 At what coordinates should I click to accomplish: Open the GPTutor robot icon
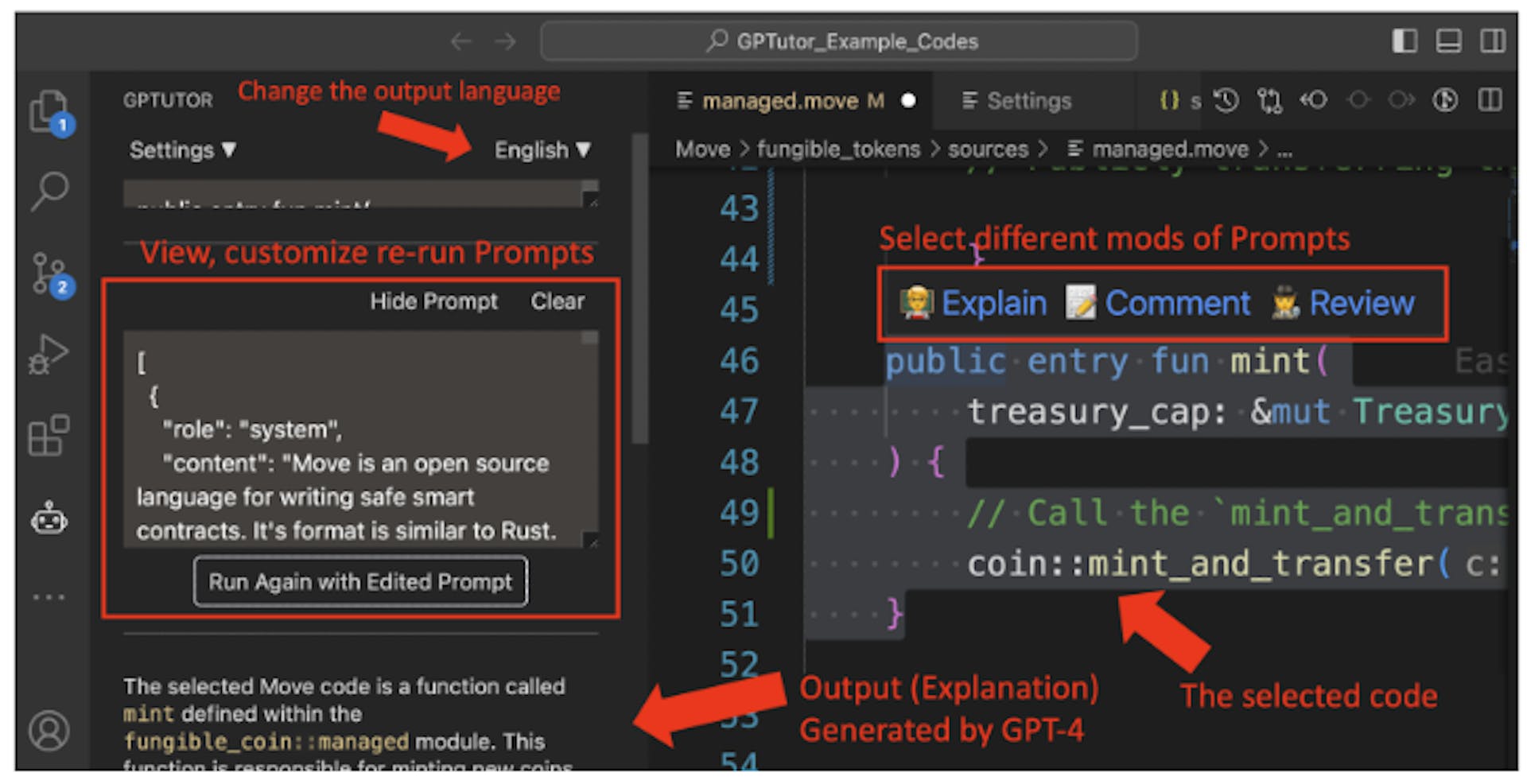49,518
